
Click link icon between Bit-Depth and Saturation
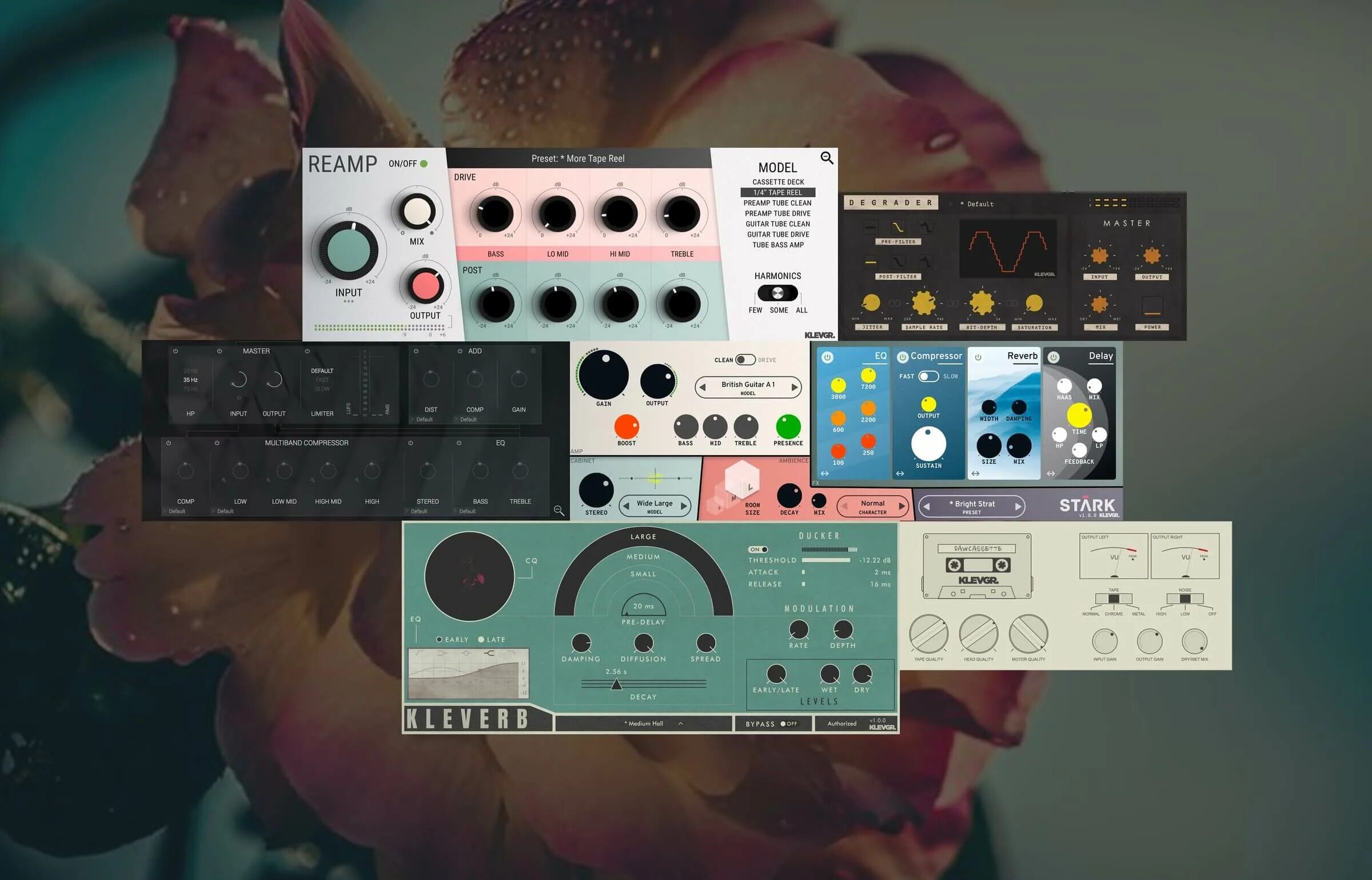pos(1012,303)
